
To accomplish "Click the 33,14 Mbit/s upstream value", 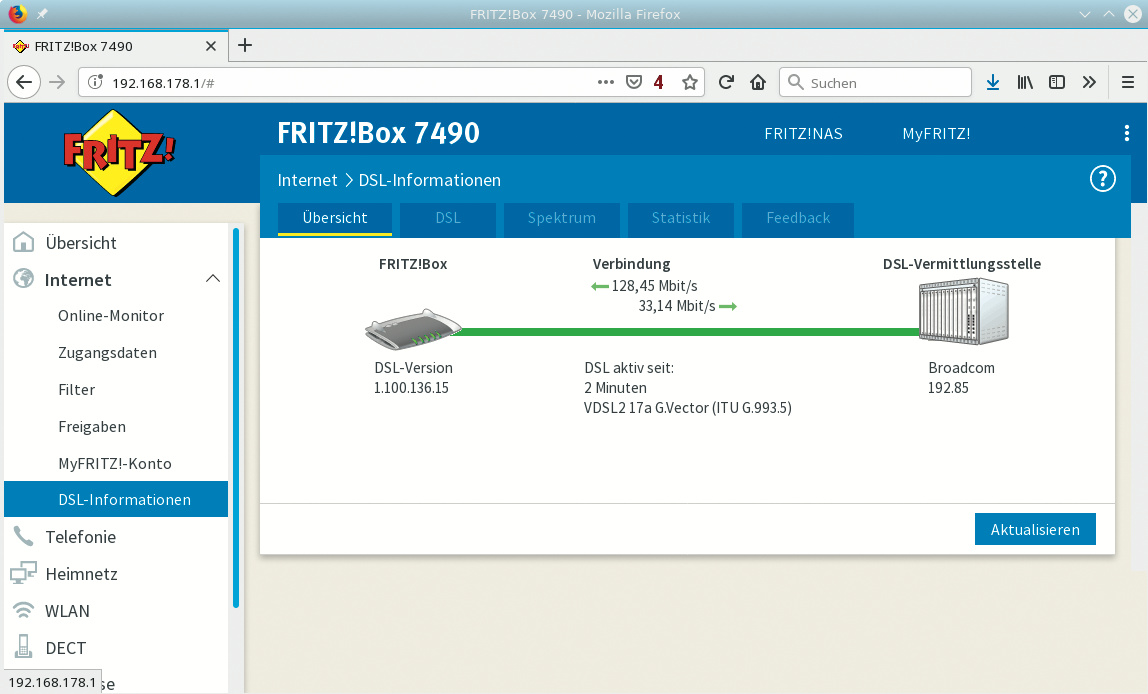I will tap(676, 306).
